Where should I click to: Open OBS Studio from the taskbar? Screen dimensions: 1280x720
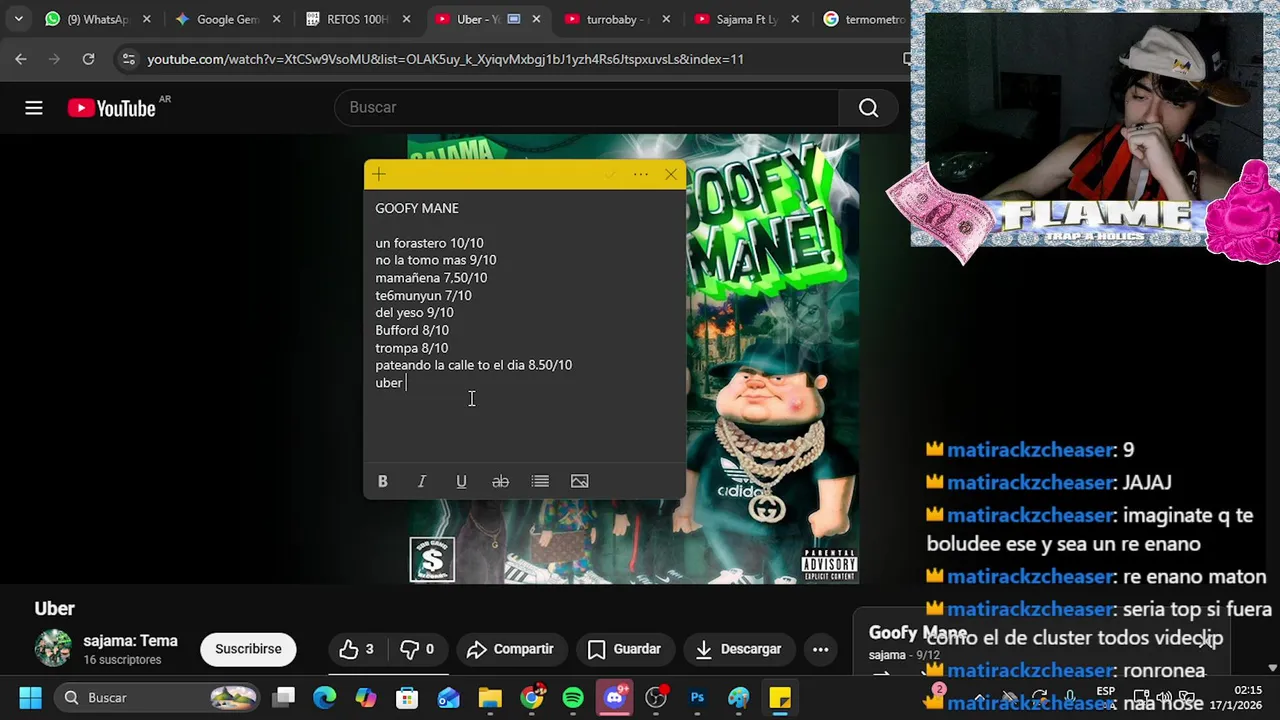tap(656, 697)
